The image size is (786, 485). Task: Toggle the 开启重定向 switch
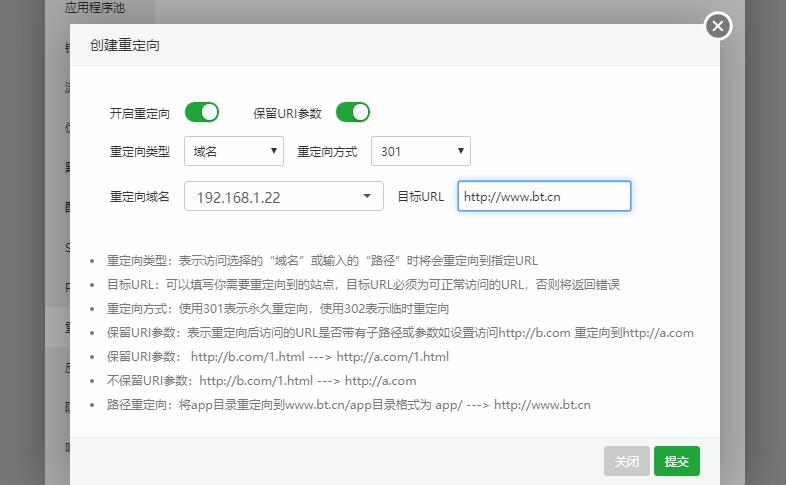(x=202, y=112)
